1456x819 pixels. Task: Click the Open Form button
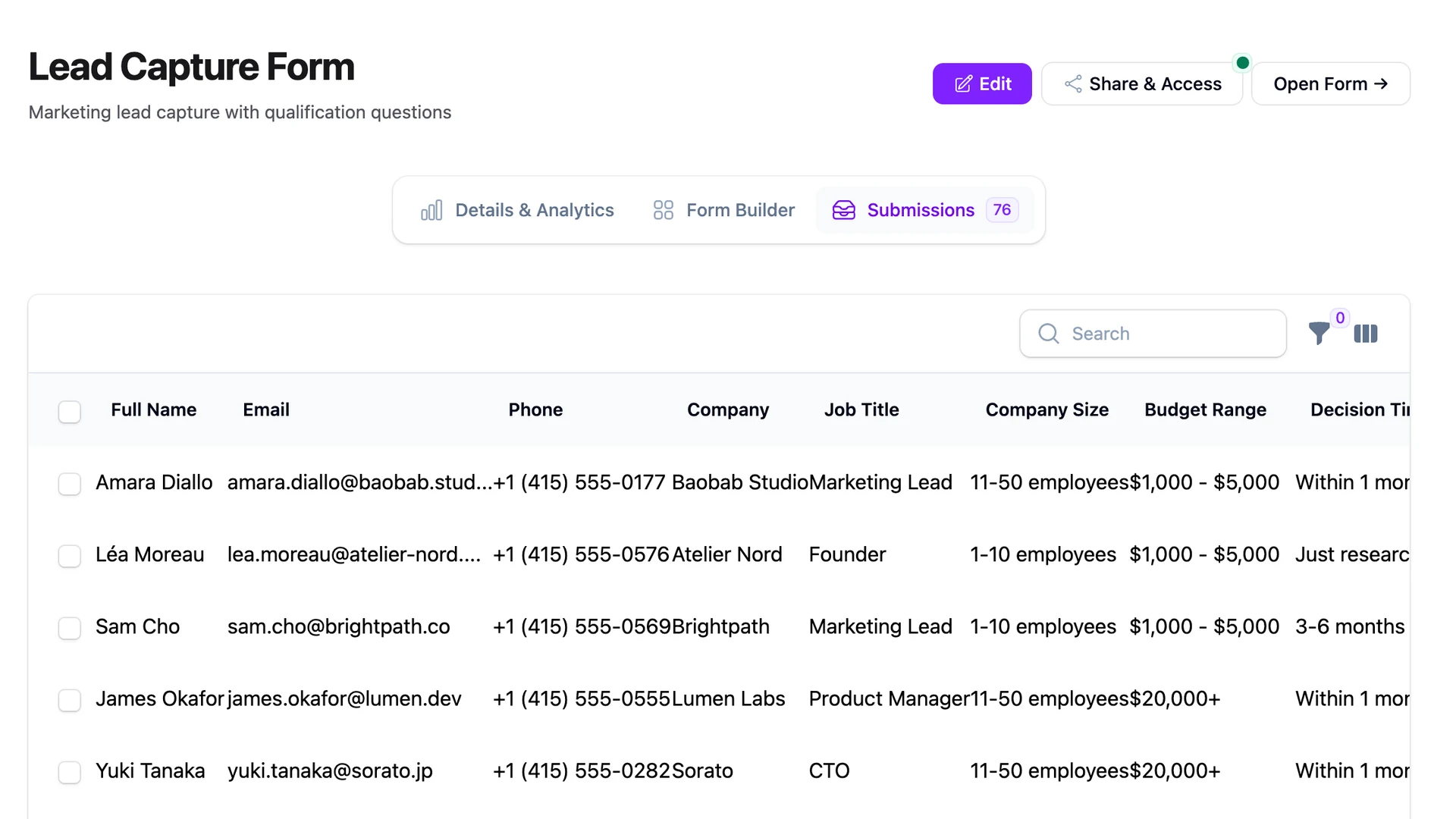click(x=1331, y=83)
